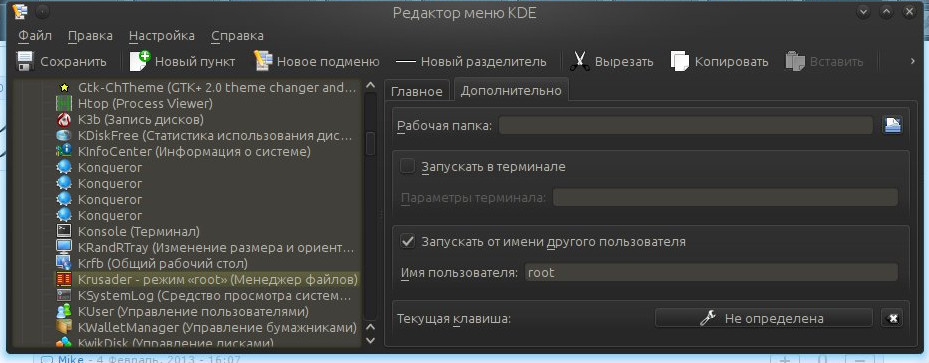The width and height of the screenshot is (929, 363).
Task: Select the Htop (Process Viewer) entry
Action: (145, 104)
